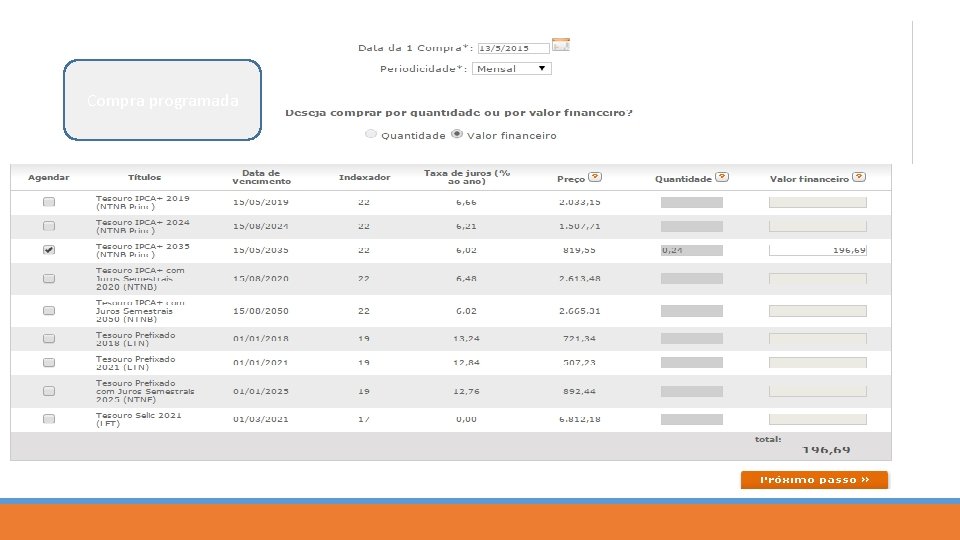Click the Data de Vencimento column header
960x540 pixels.
click(261, 177)
